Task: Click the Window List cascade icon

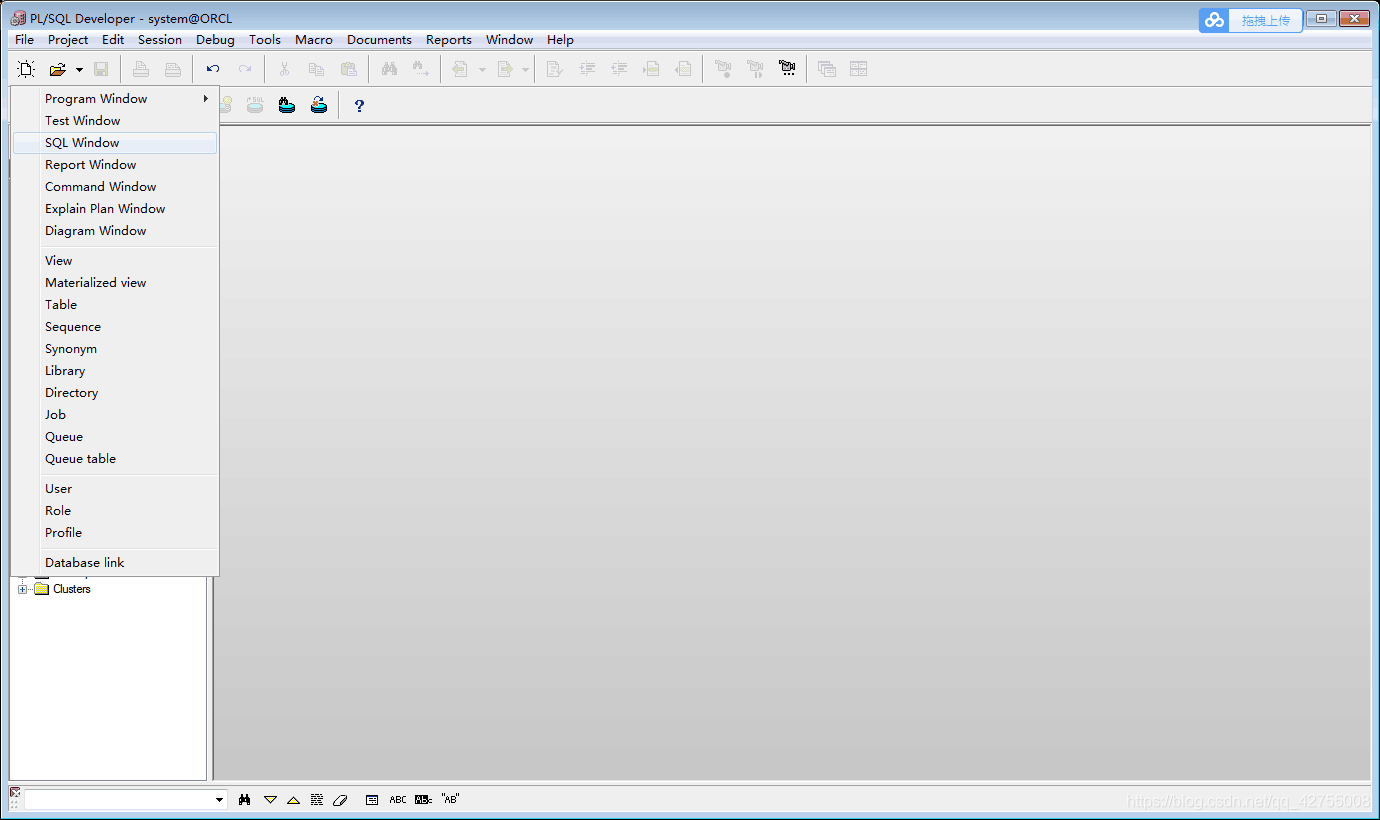Action: [827, 69]
